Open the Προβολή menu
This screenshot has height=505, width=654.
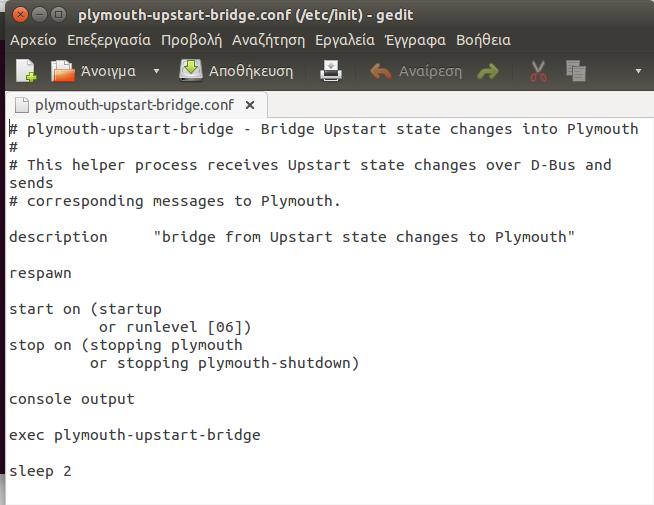coord(191,40)
